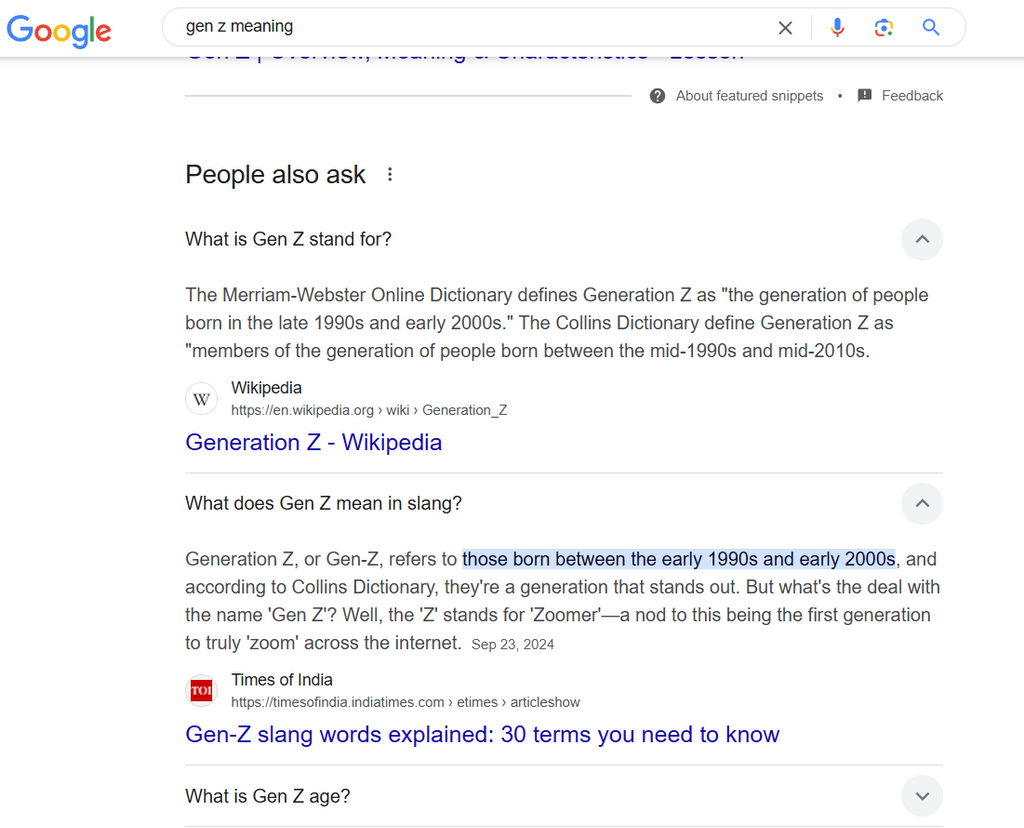The width and height of the screenshot is (1024, 828).
Task: Click the 'What is Gen Z age?' question
Action: coord(268,796)
